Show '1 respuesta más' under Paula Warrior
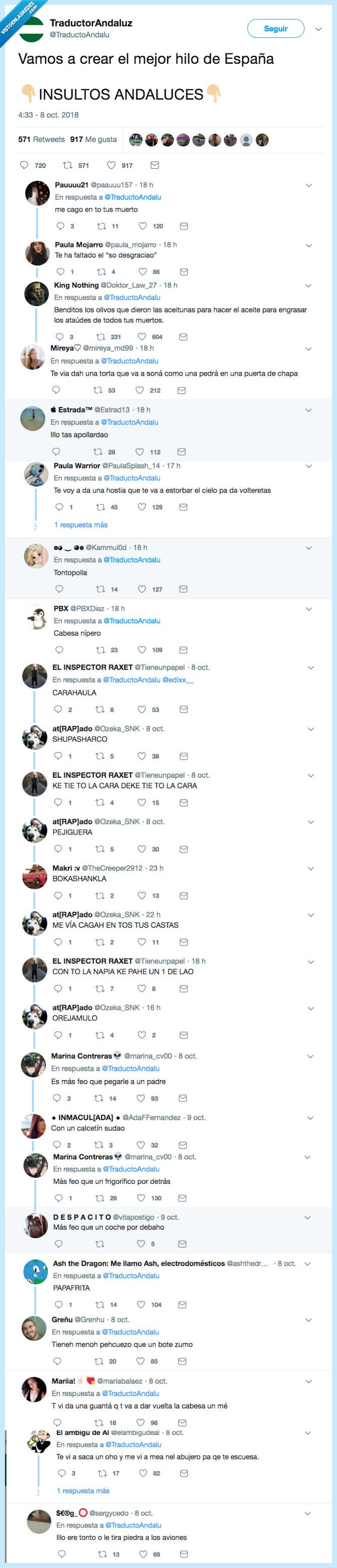The image size is (337, 1568). [x=81, y=525]
